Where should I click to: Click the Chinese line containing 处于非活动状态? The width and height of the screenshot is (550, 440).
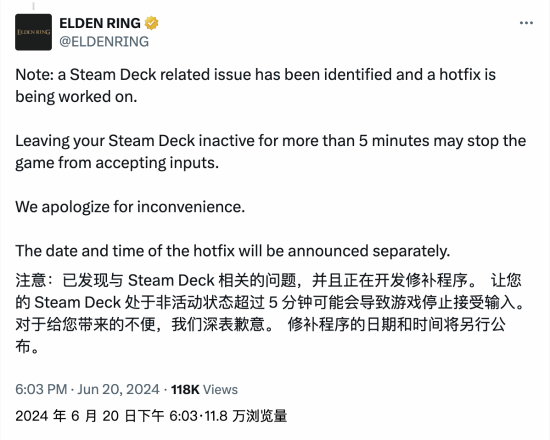click(270, 302)
